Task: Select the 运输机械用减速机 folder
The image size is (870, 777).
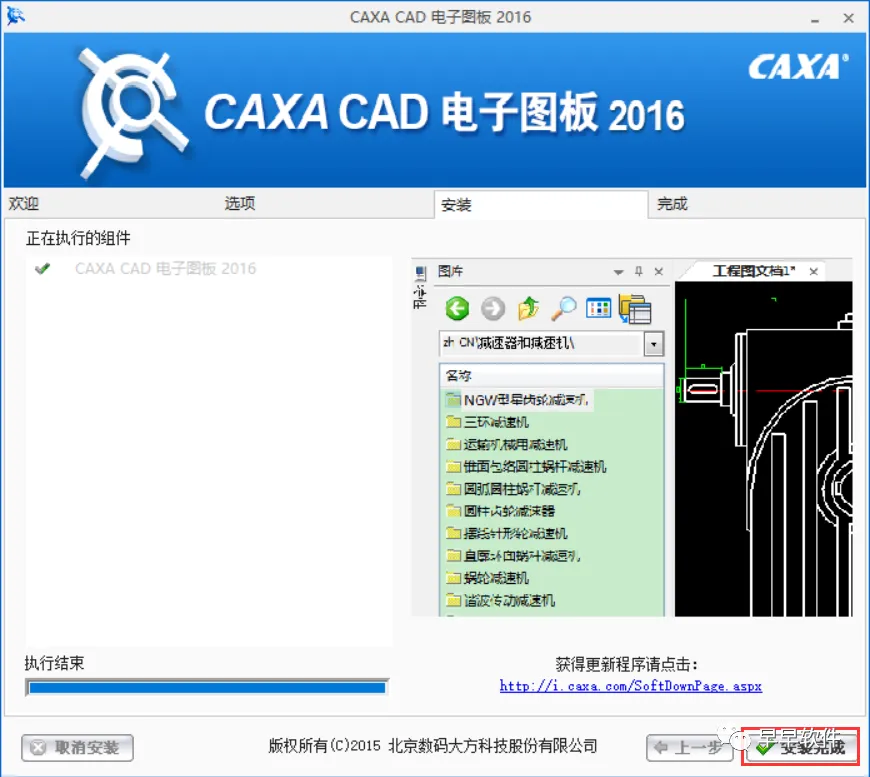Action: pos(507,445)
